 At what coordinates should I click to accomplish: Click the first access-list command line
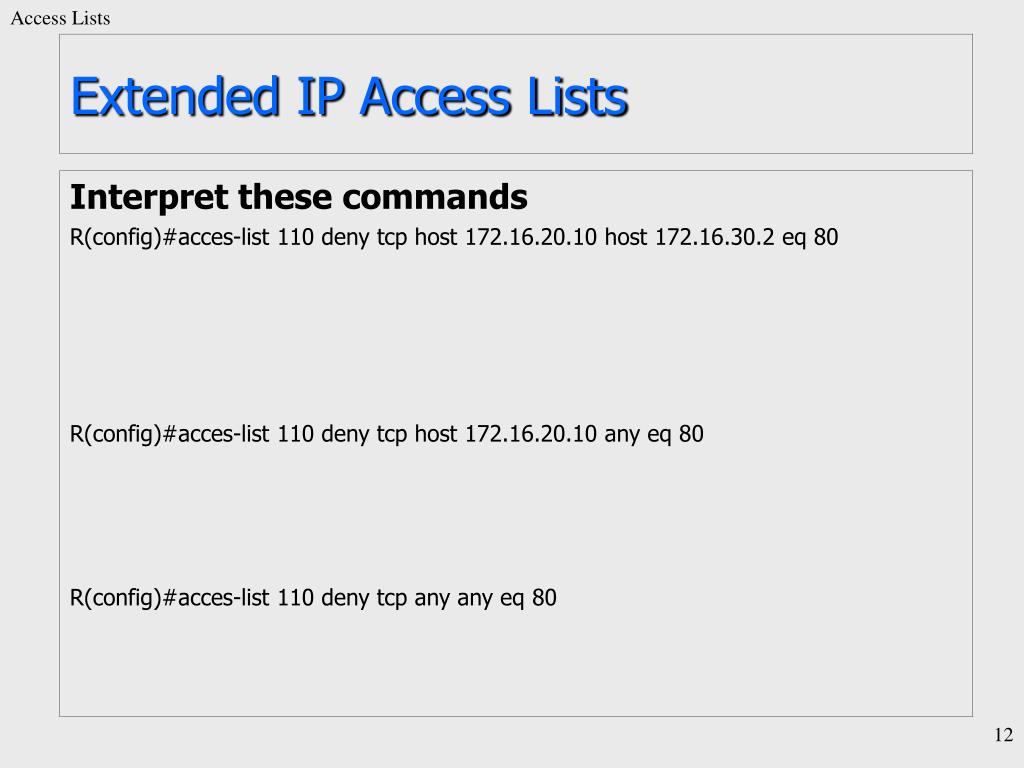(454, 237)
